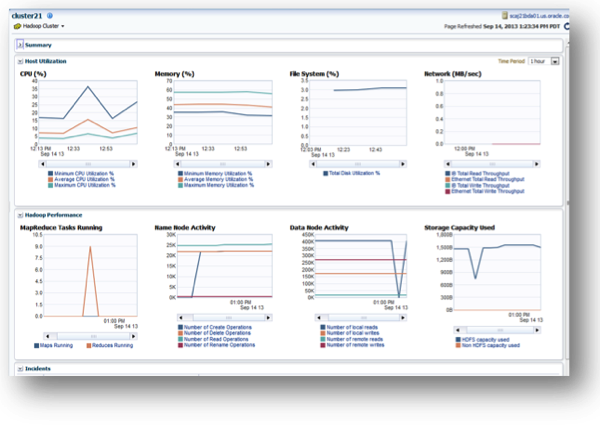Click the MapReduce Tasks time scrollbar

click(90, 337)
